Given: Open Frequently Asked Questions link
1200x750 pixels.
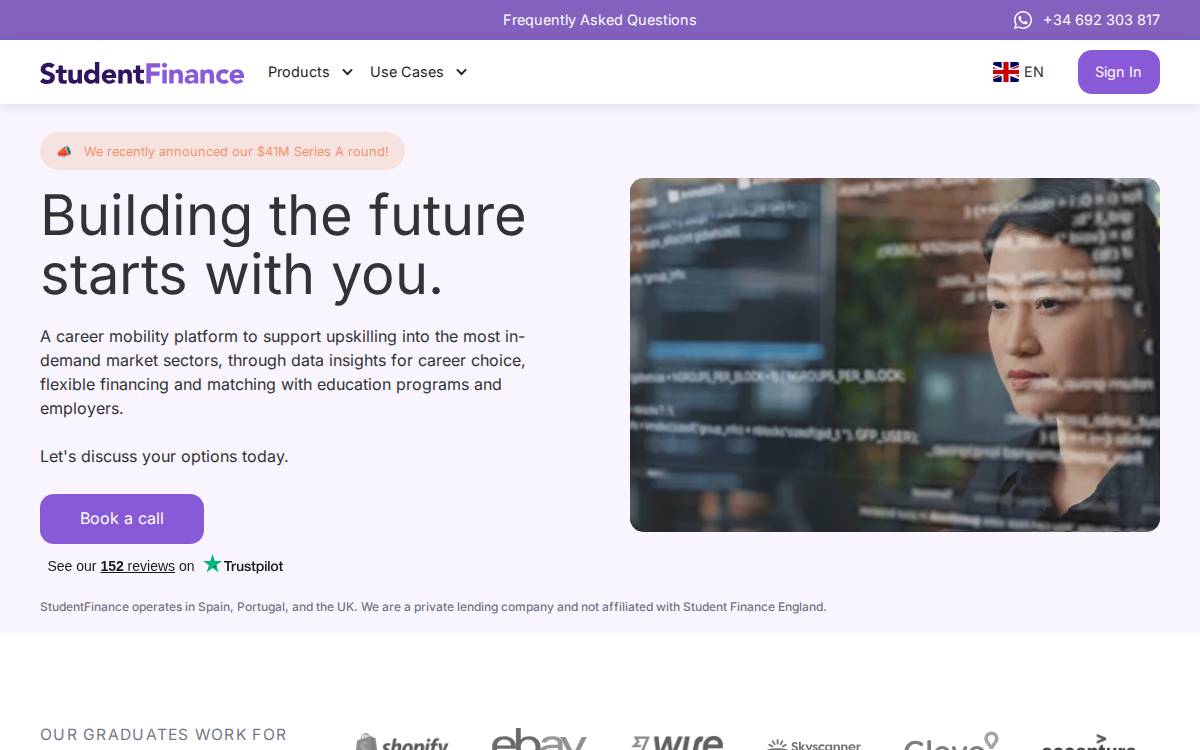Looking at the screenshot, I should pos(600,20).
